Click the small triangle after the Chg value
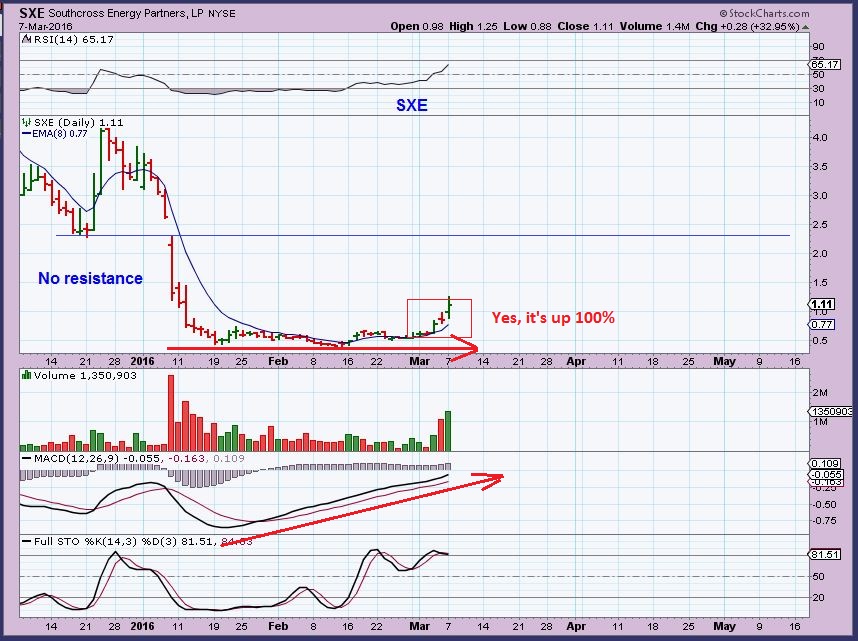 coord(805,27)
